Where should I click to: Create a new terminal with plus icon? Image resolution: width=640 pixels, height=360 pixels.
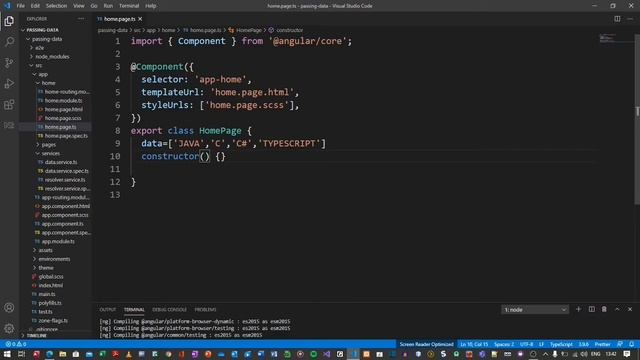[x=578, y=309]
